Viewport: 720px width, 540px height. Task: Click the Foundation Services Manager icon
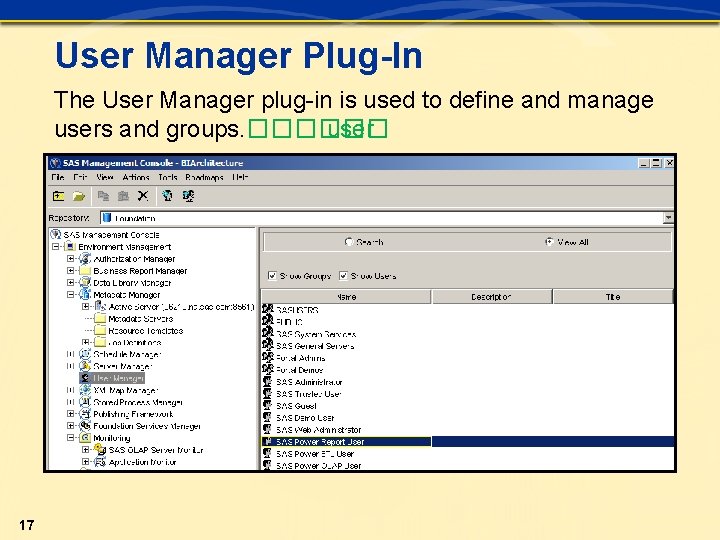click(x=85, y=426)
